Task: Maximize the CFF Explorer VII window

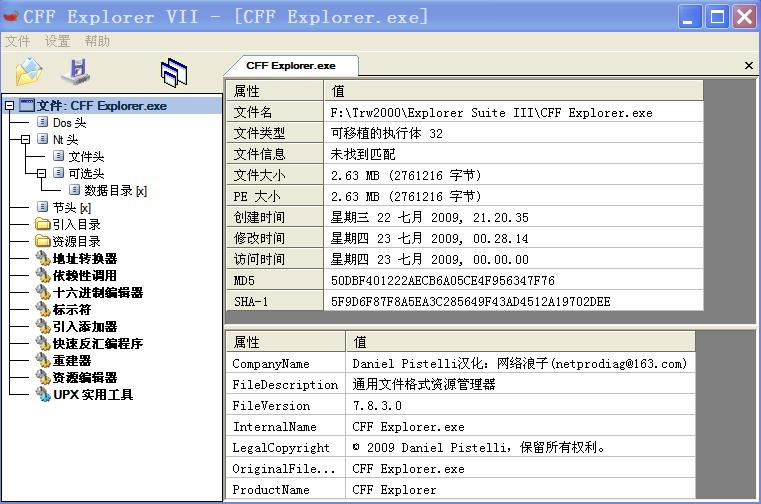Action: coord(717,17)
